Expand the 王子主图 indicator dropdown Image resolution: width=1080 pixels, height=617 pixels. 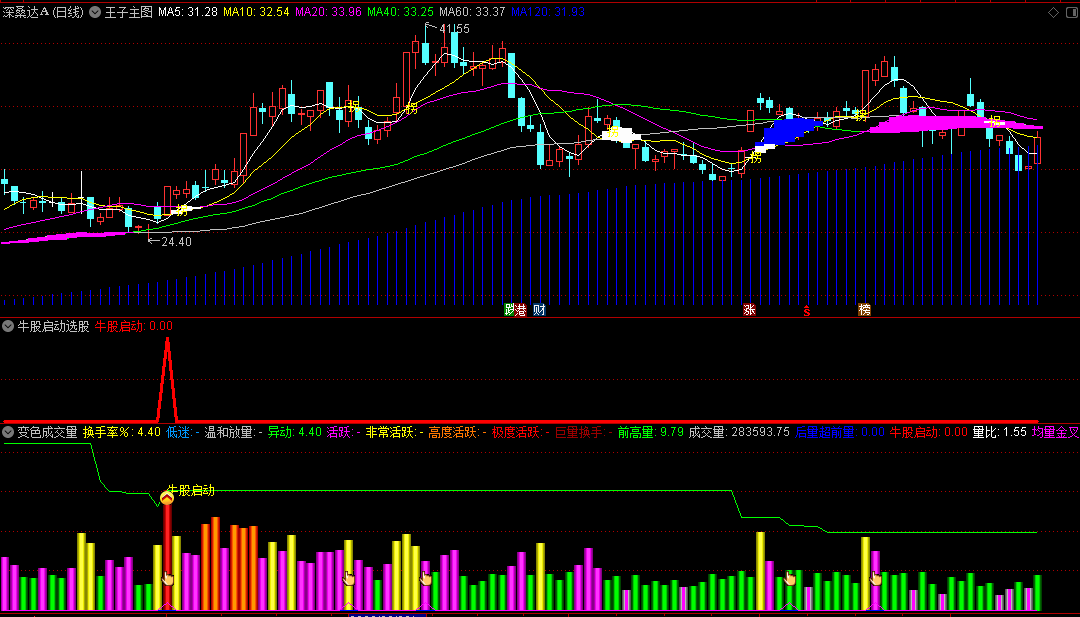[95, 12]
